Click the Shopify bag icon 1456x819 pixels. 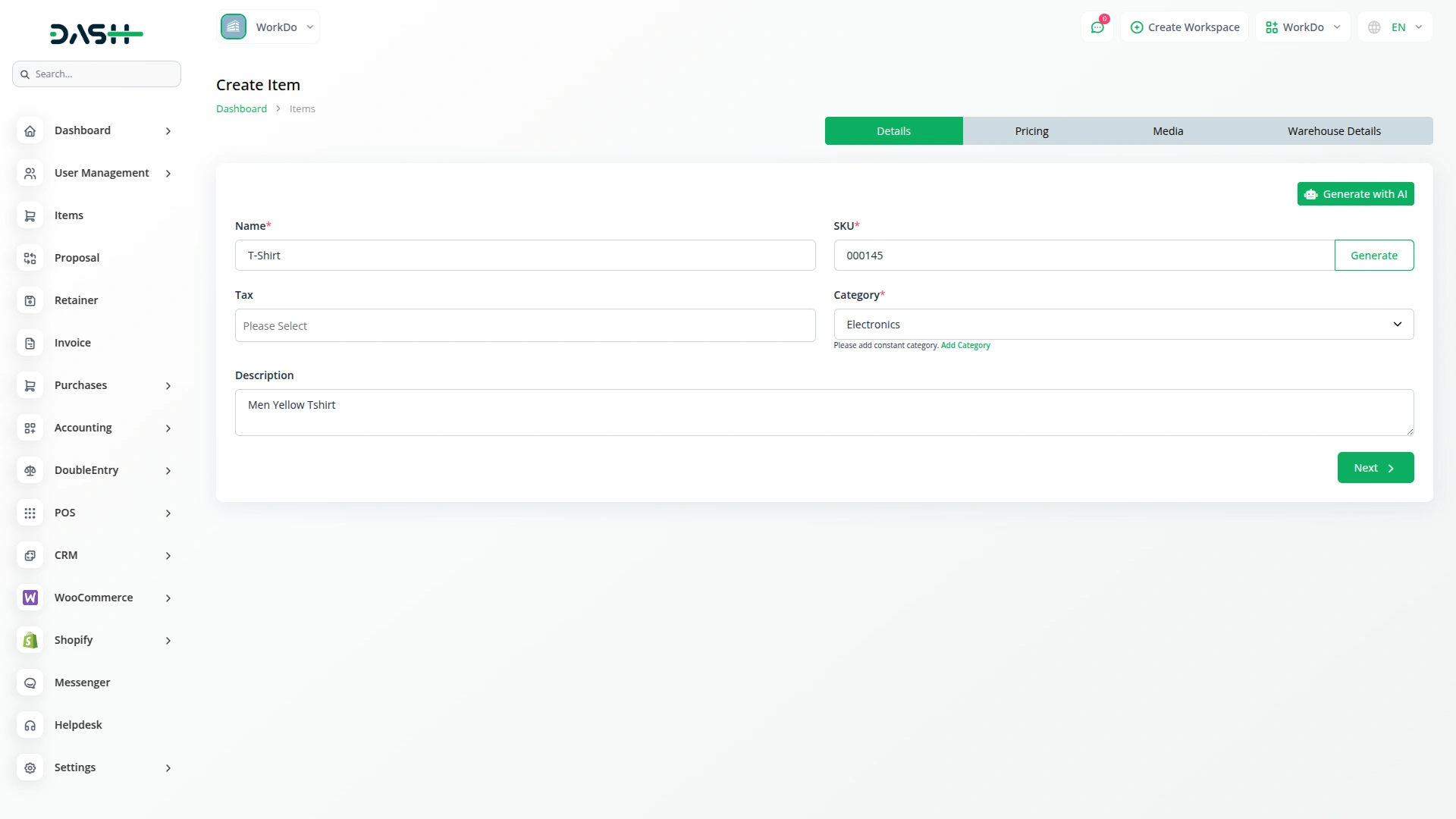[x=30, y=641]
